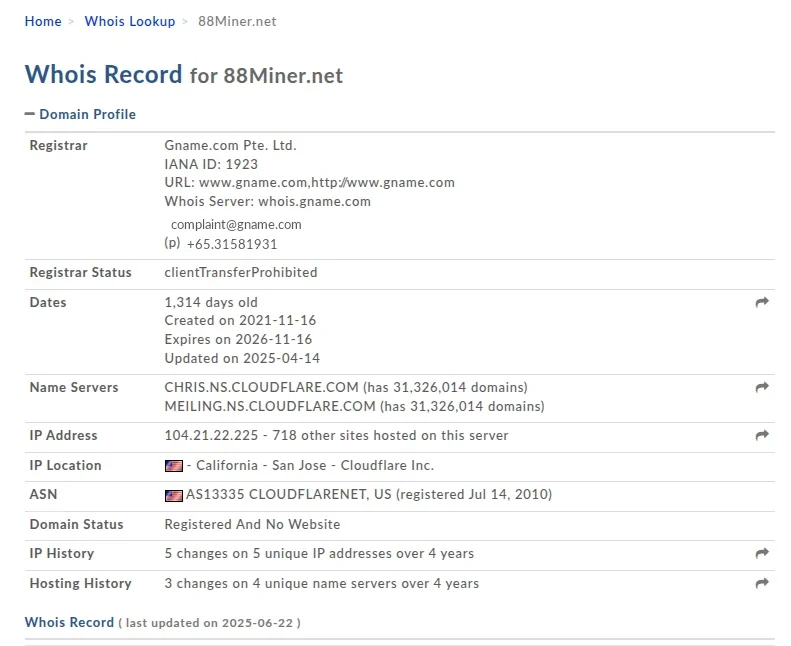Click the Registrar Status row label

pyautogui.click(x=81, y=272)
